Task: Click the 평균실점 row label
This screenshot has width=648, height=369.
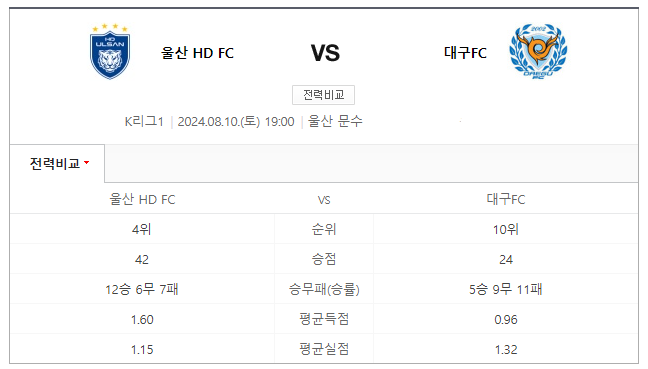Action: (x=324, y=350)
